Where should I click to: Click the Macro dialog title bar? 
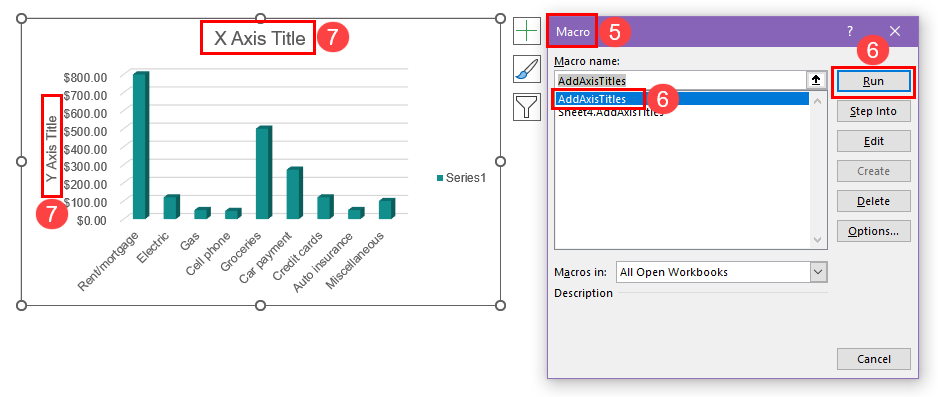click(733, 32)
